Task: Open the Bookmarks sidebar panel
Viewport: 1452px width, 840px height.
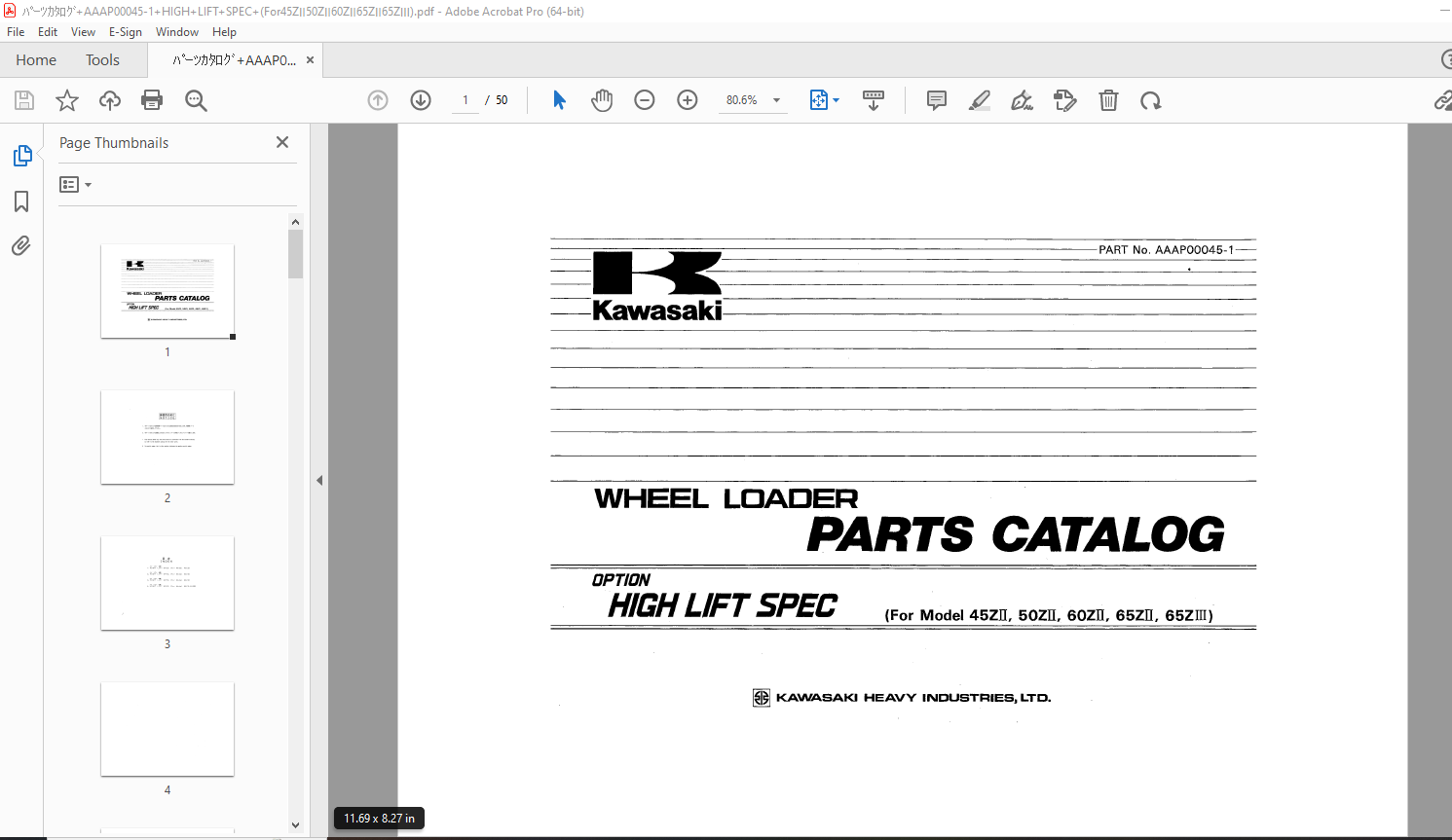Action: tap(21, 201)
